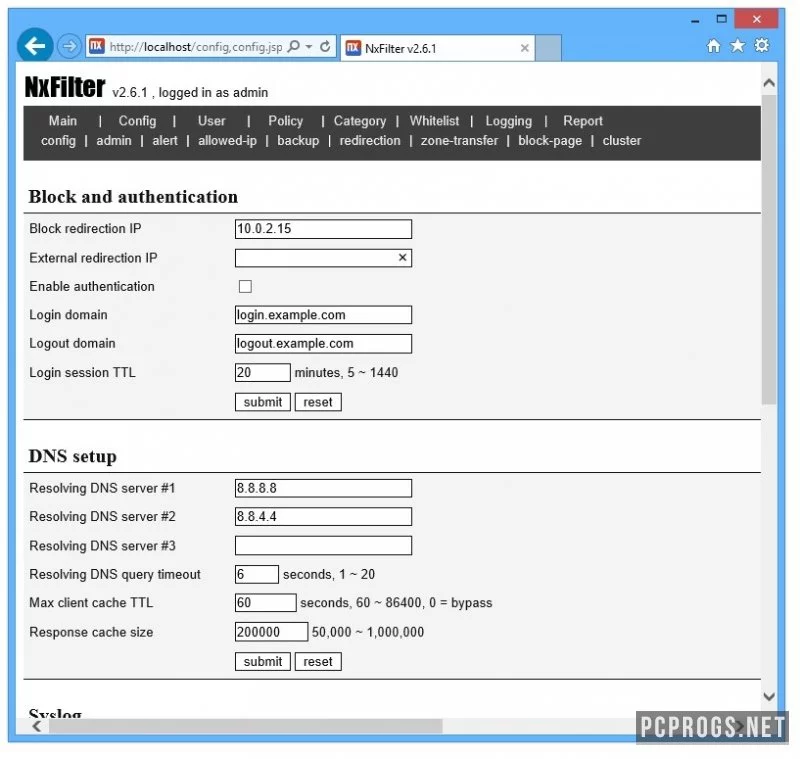Go to zone-transfer submenu link

(459, 141)
